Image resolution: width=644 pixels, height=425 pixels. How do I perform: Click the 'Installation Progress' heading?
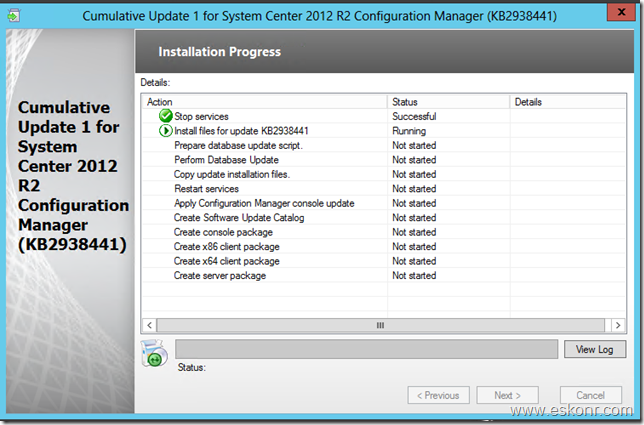click(220, 52)
